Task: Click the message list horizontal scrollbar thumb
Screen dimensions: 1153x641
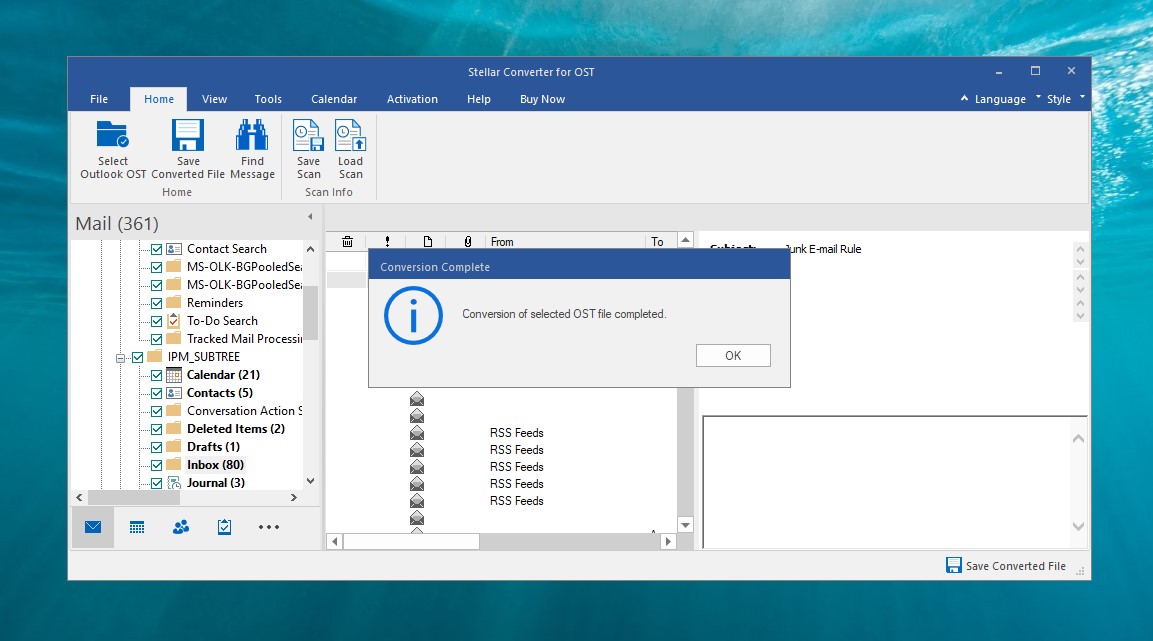Action: pyautogui.click(x=411, y=542)
